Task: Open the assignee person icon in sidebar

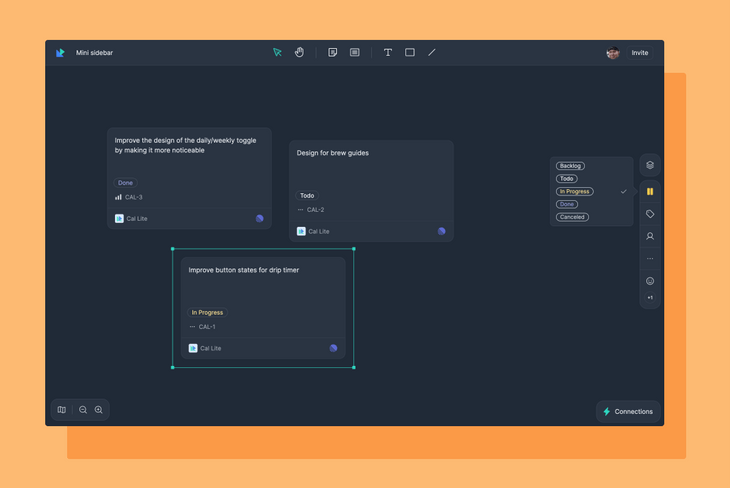Action: click(x=650, y=236)
